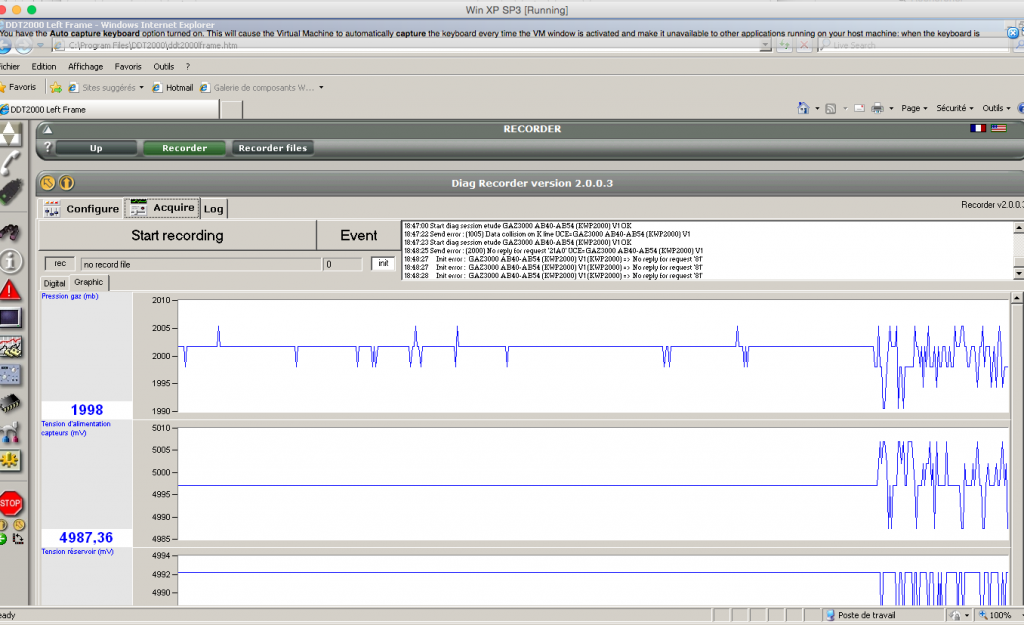Click the graph area scroll up arrow
The width and height of the screenshot is (1024, 625).
(x=1016, y=298)
